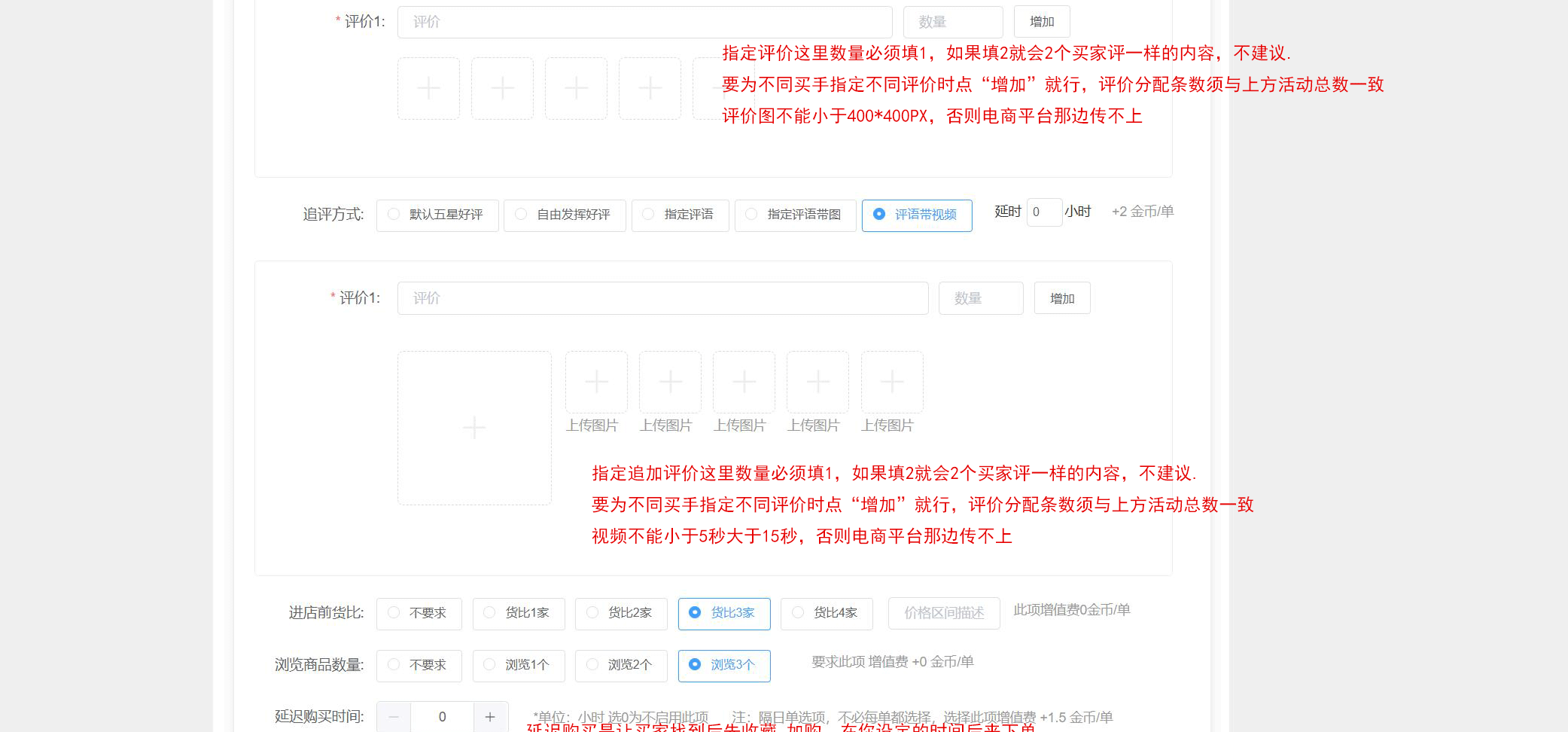Choose 浏览1个 browse quantity option
The image size is (1568, 732).
point(518,665)
